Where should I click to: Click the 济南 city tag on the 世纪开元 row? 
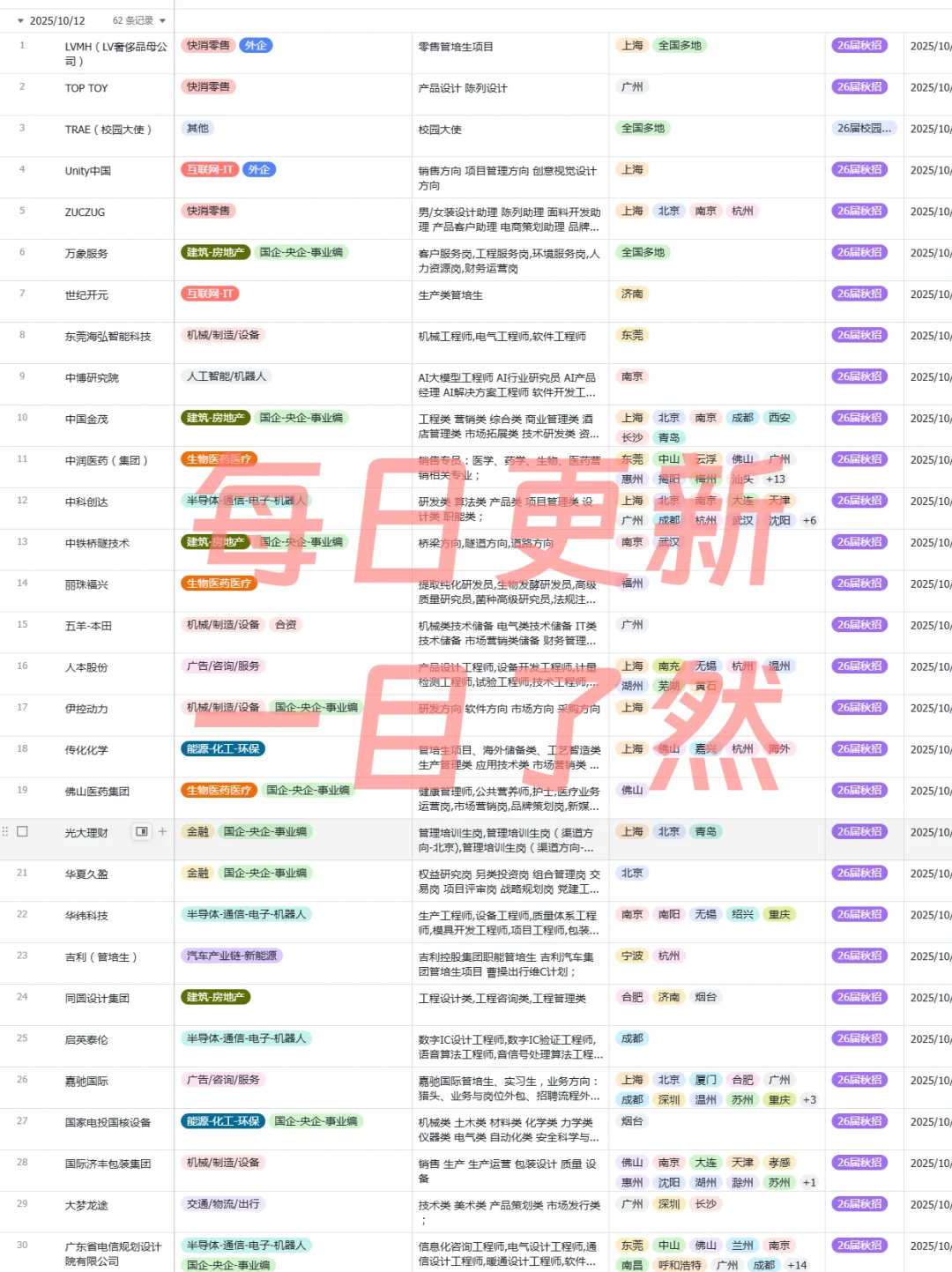632,294
